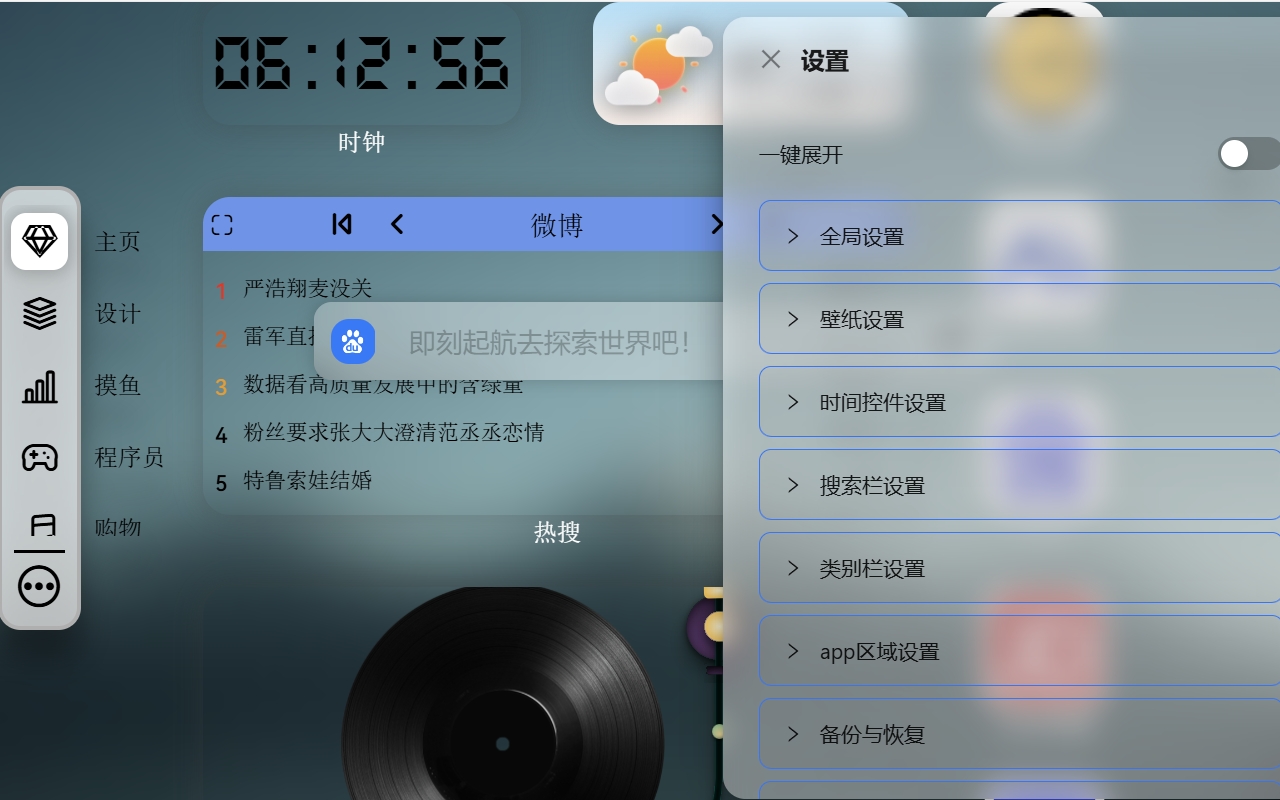
Task: Expand the 壁纸设置 section
Action: [1019, 319]
